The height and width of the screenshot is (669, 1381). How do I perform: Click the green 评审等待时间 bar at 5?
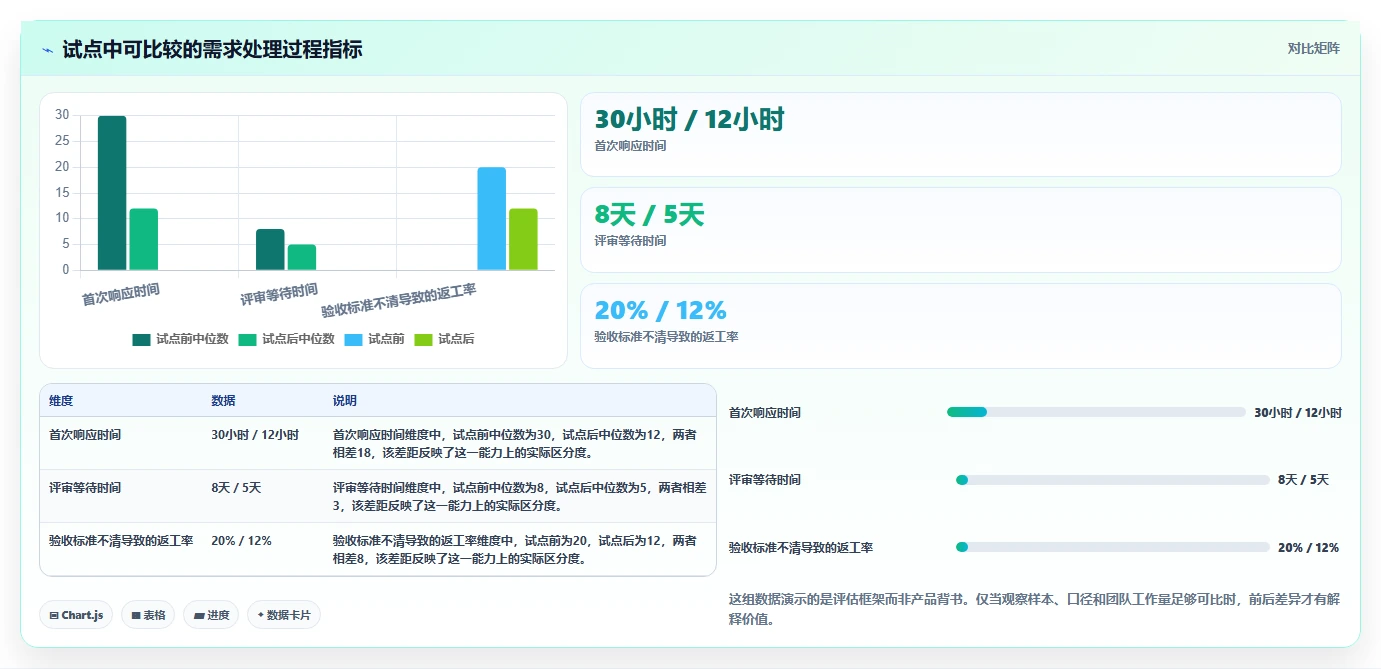pyautogui.click(x=302, y=257)
